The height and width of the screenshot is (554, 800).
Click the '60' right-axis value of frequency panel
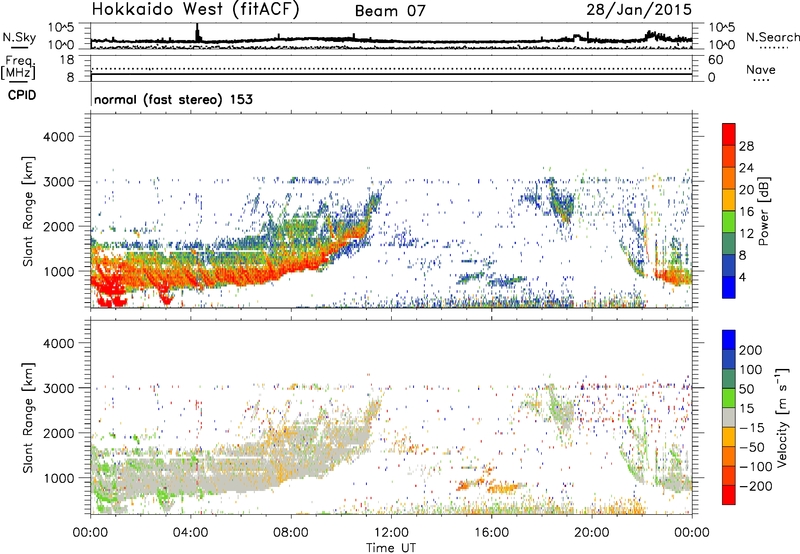click(x=715, y=60)
